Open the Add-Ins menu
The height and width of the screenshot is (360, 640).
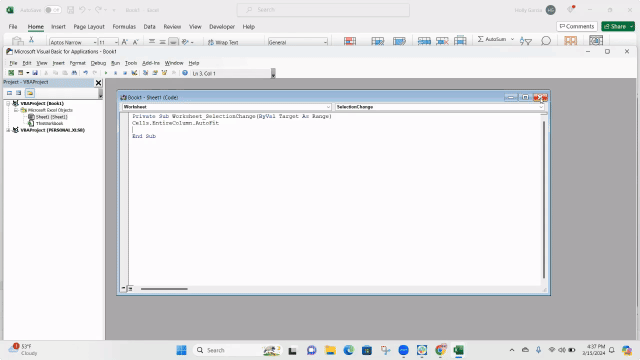(151, 63)
